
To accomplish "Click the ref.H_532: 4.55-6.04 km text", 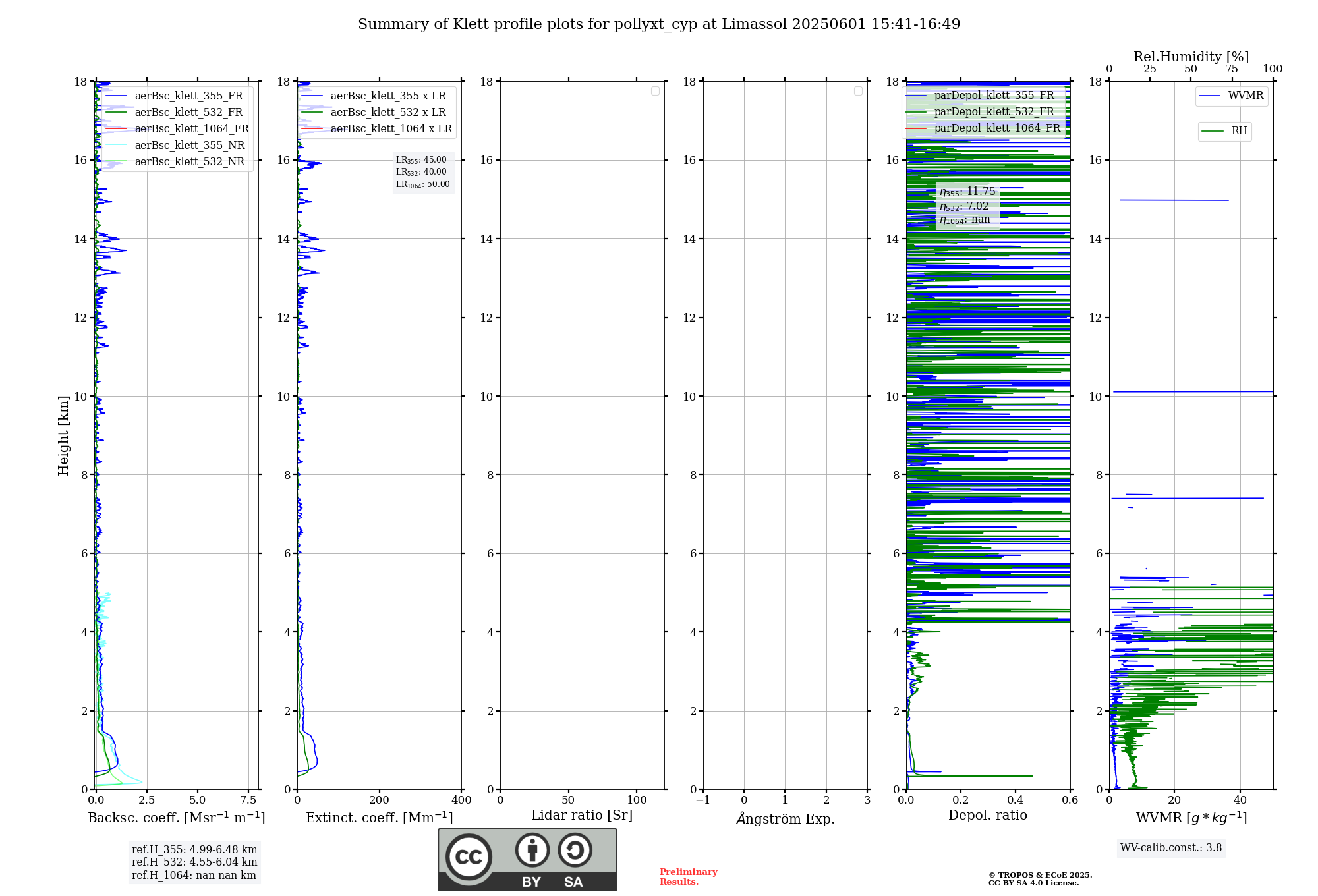I will (194, 862).
